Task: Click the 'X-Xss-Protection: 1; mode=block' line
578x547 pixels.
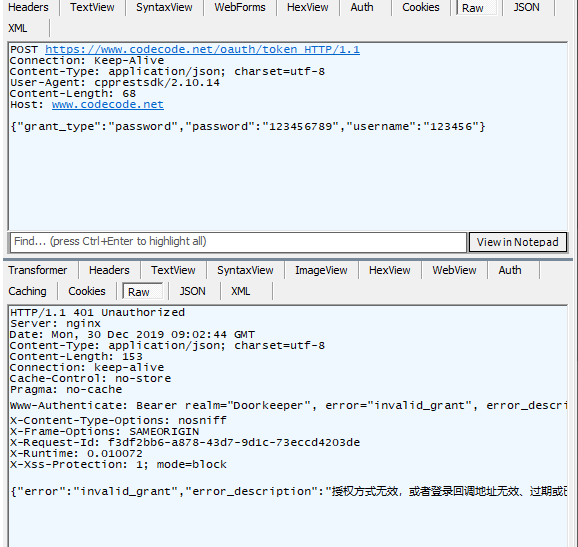Action: (118, 464)
